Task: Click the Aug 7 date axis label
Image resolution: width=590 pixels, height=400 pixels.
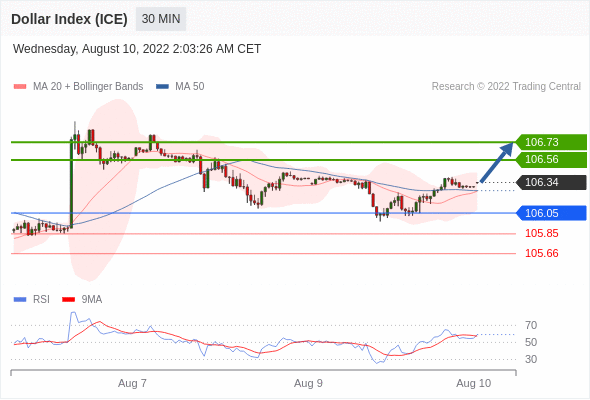Action: (132, 383)
